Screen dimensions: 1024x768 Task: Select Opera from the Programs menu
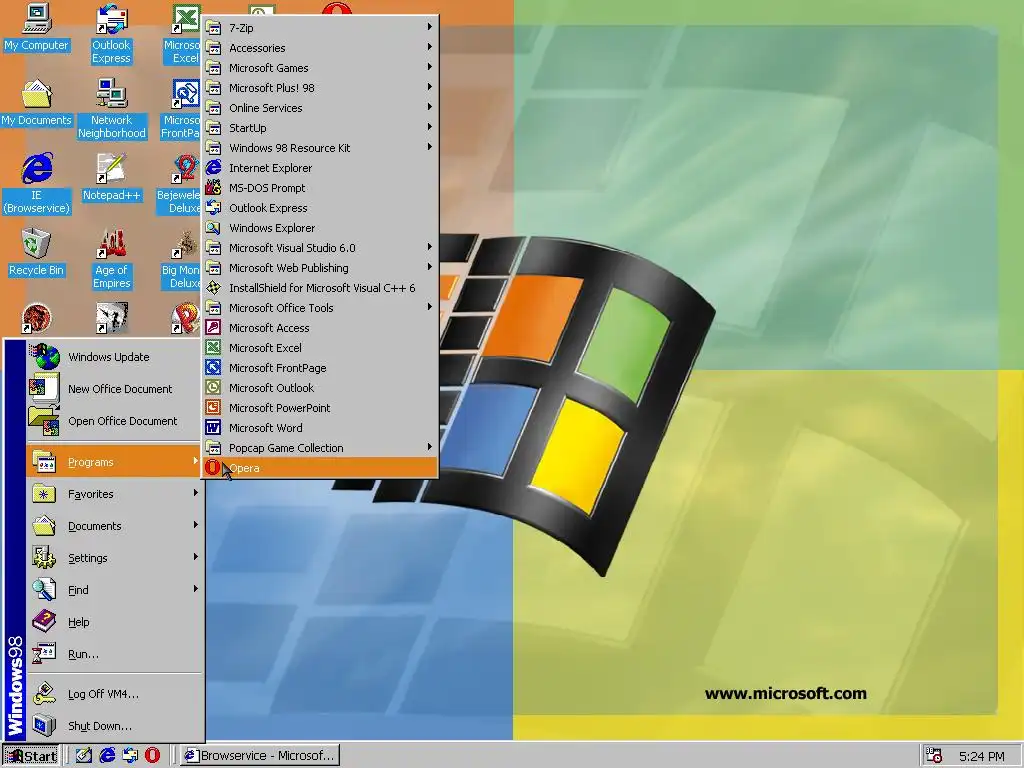(x=319, y=468)
